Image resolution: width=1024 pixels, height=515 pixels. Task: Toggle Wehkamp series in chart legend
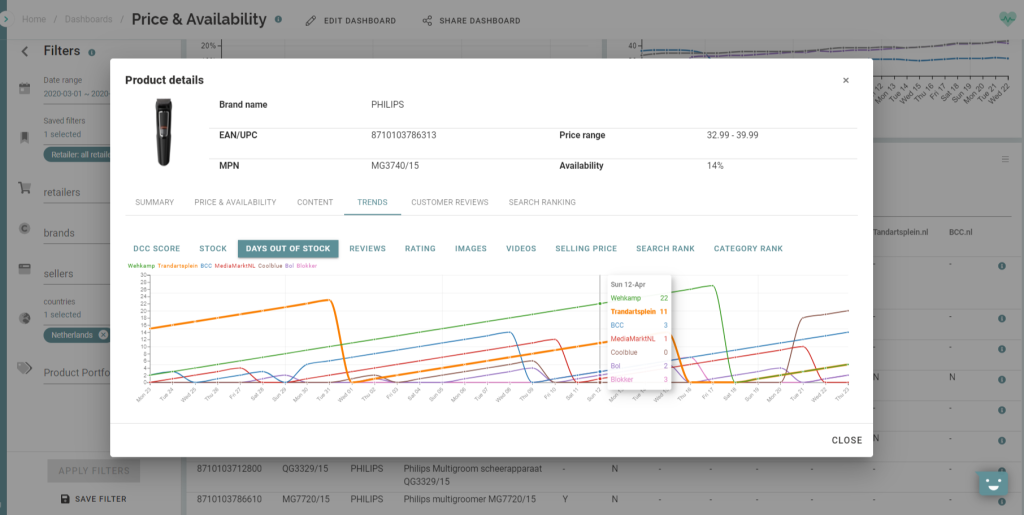click(x=141, y=266)
